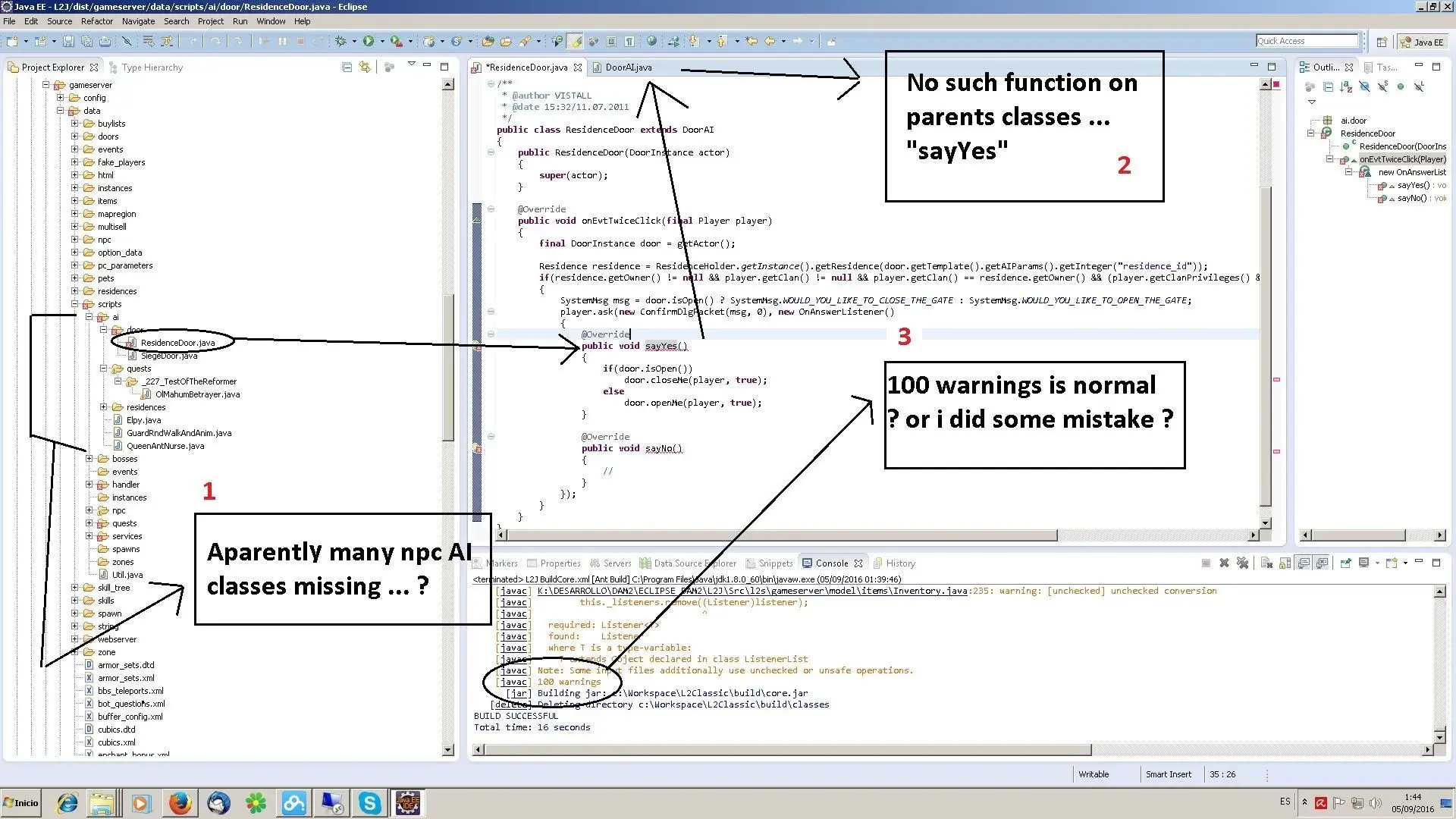This screenshot has height=819, width=1456.
Task: Toggle Mark Occurrences highlighter icon
Action: tap(576, 41)
